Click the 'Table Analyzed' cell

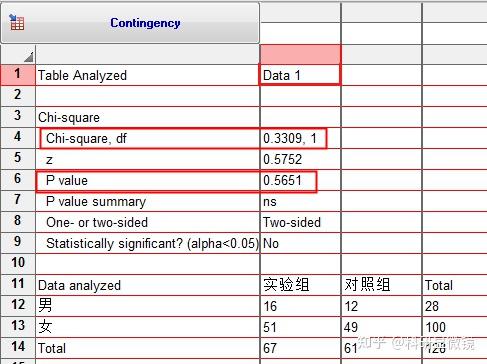pyautogui.click(x=147, y=75)
